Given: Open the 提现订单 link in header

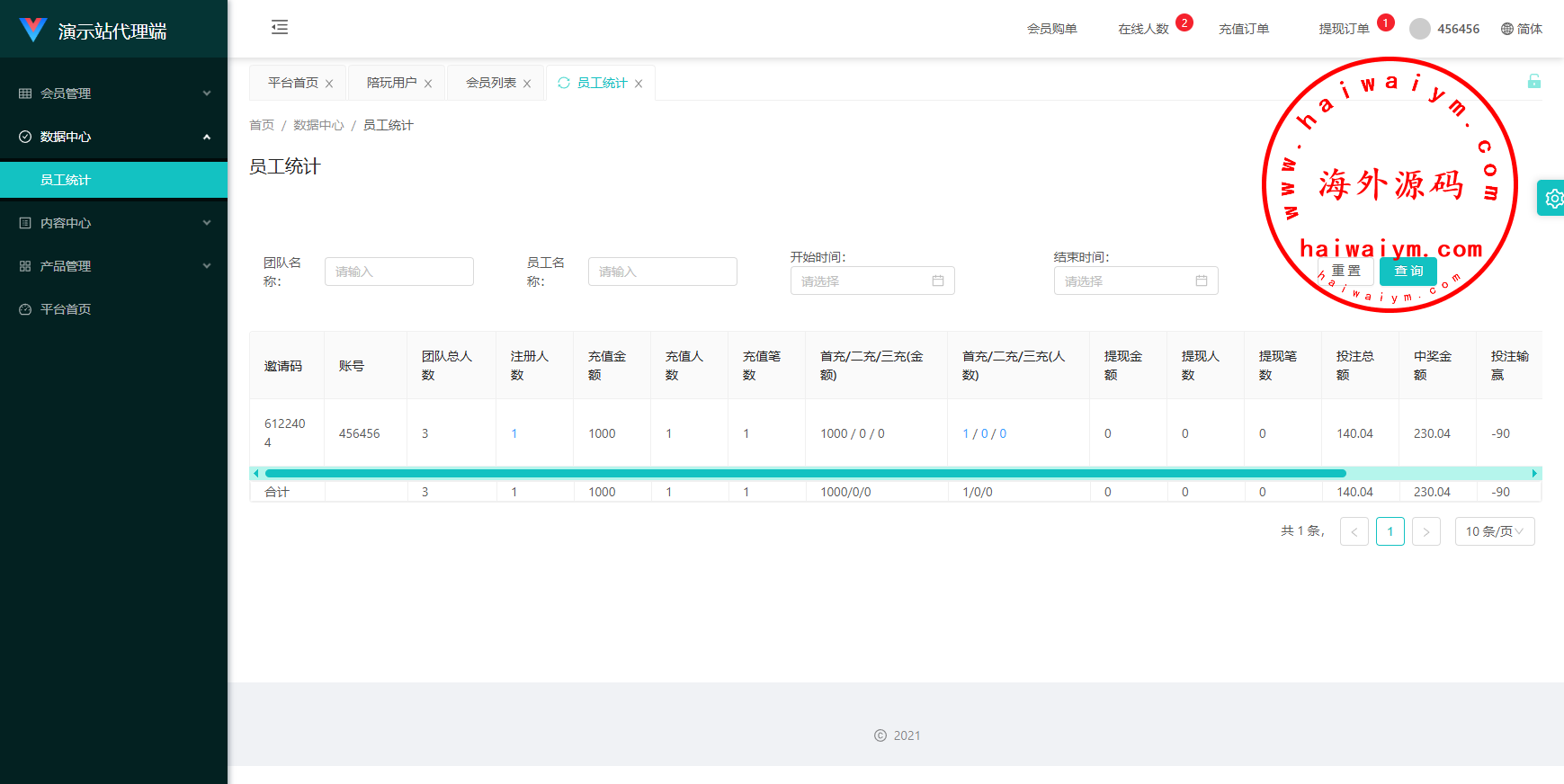Looking at the screenshot, I should click(1344, 29).
